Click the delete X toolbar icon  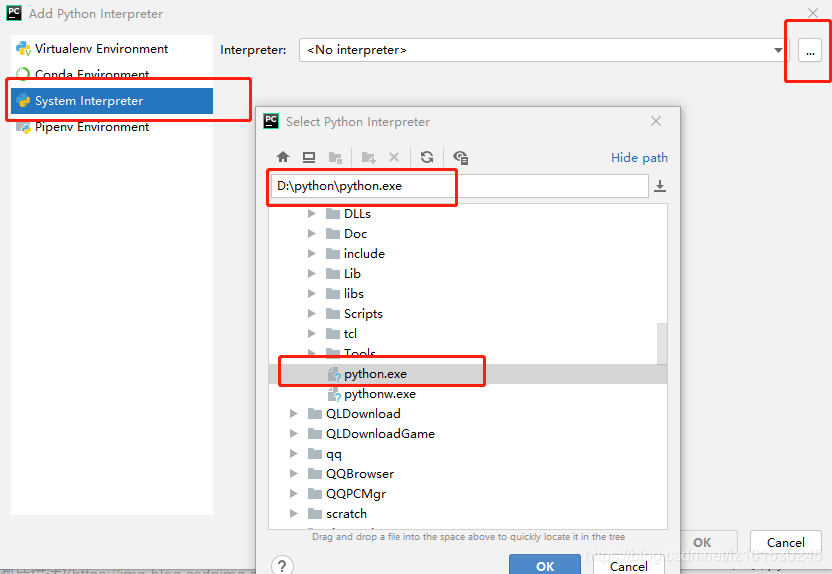click(x=394, y=157)
